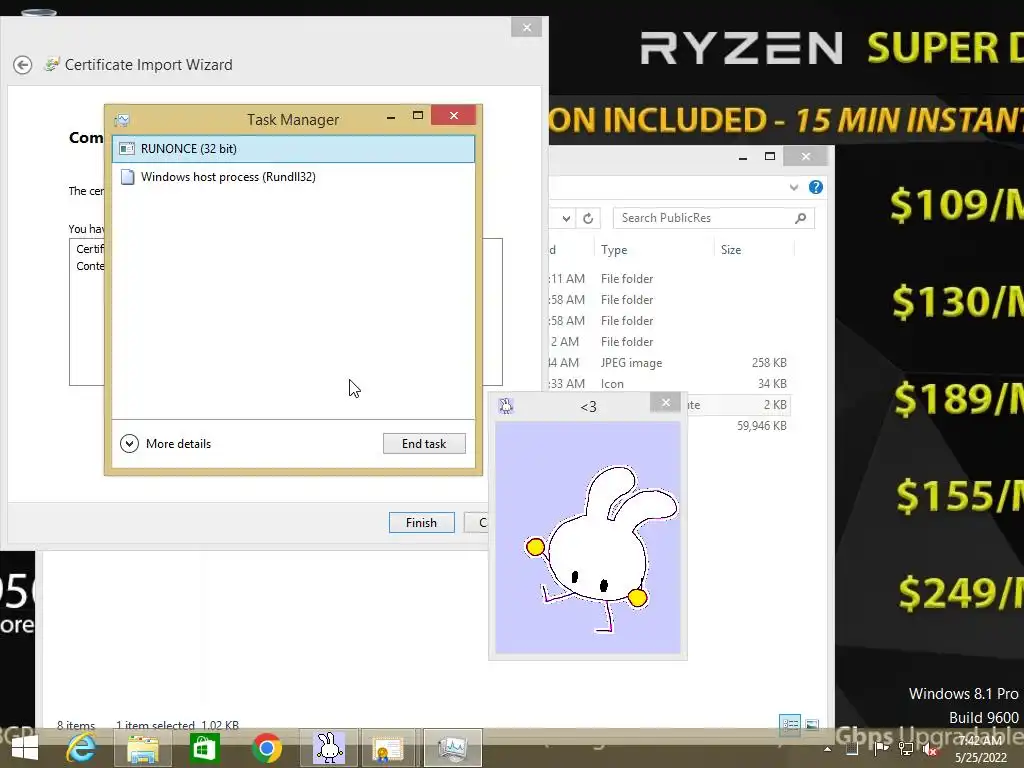Open Action Center flag icon
The width and height of the screenshot is (1024, 768).
click(x=880, y=748)
